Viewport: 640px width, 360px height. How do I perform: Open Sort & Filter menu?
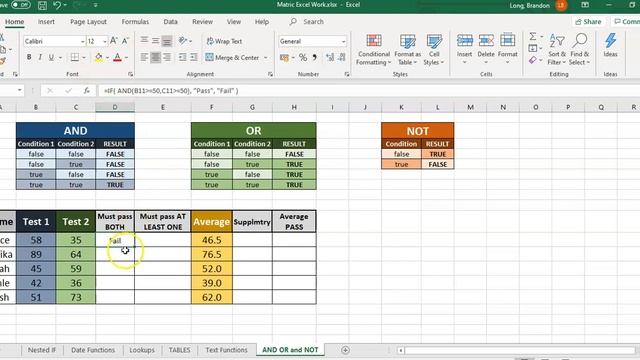pyautogui.click(x=557, y=50)
